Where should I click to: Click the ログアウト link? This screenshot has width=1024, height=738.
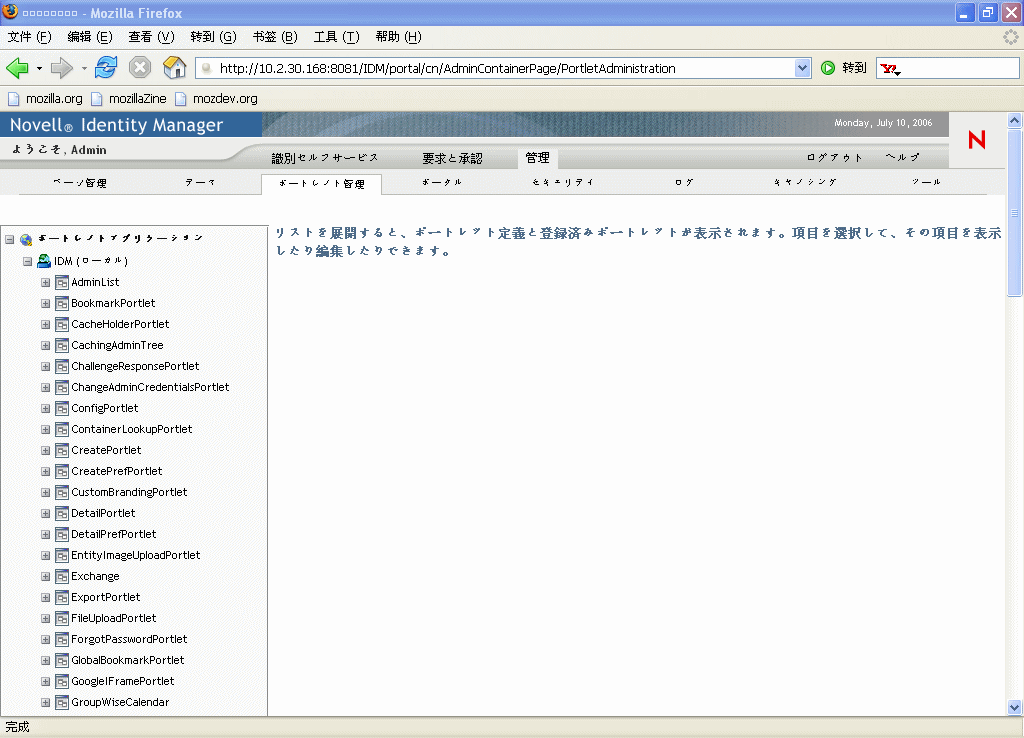(x=835, y=157)
